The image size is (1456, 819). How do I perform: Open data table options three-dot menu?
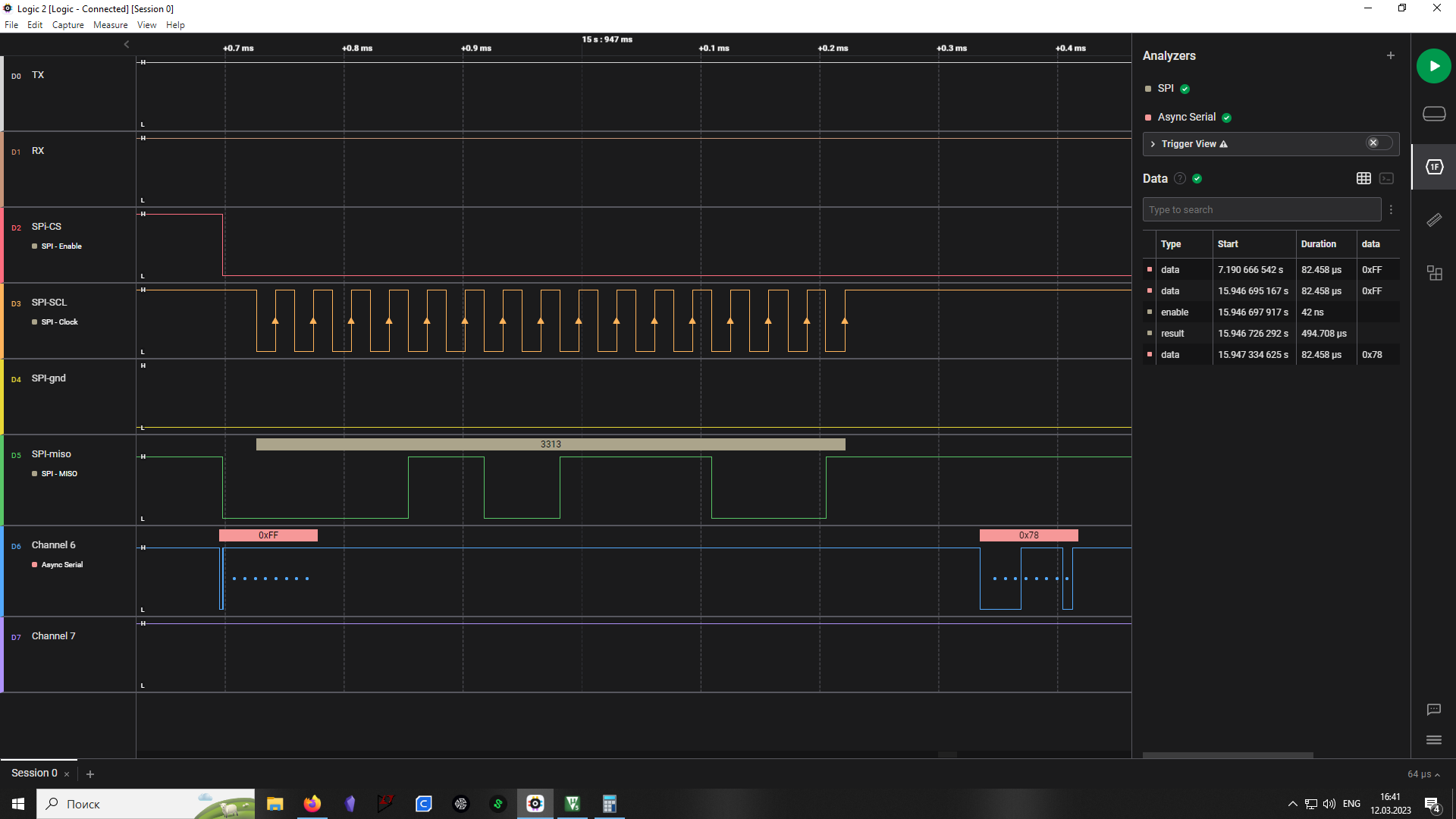click(x=1391, y=210)
